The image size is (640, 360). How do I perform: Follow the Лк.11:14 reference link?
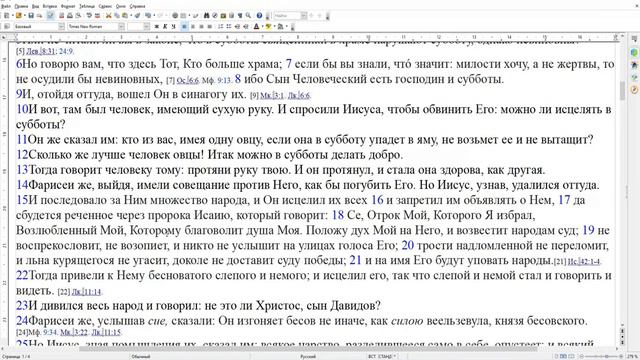pyautogui.click(x=86, y=292)
